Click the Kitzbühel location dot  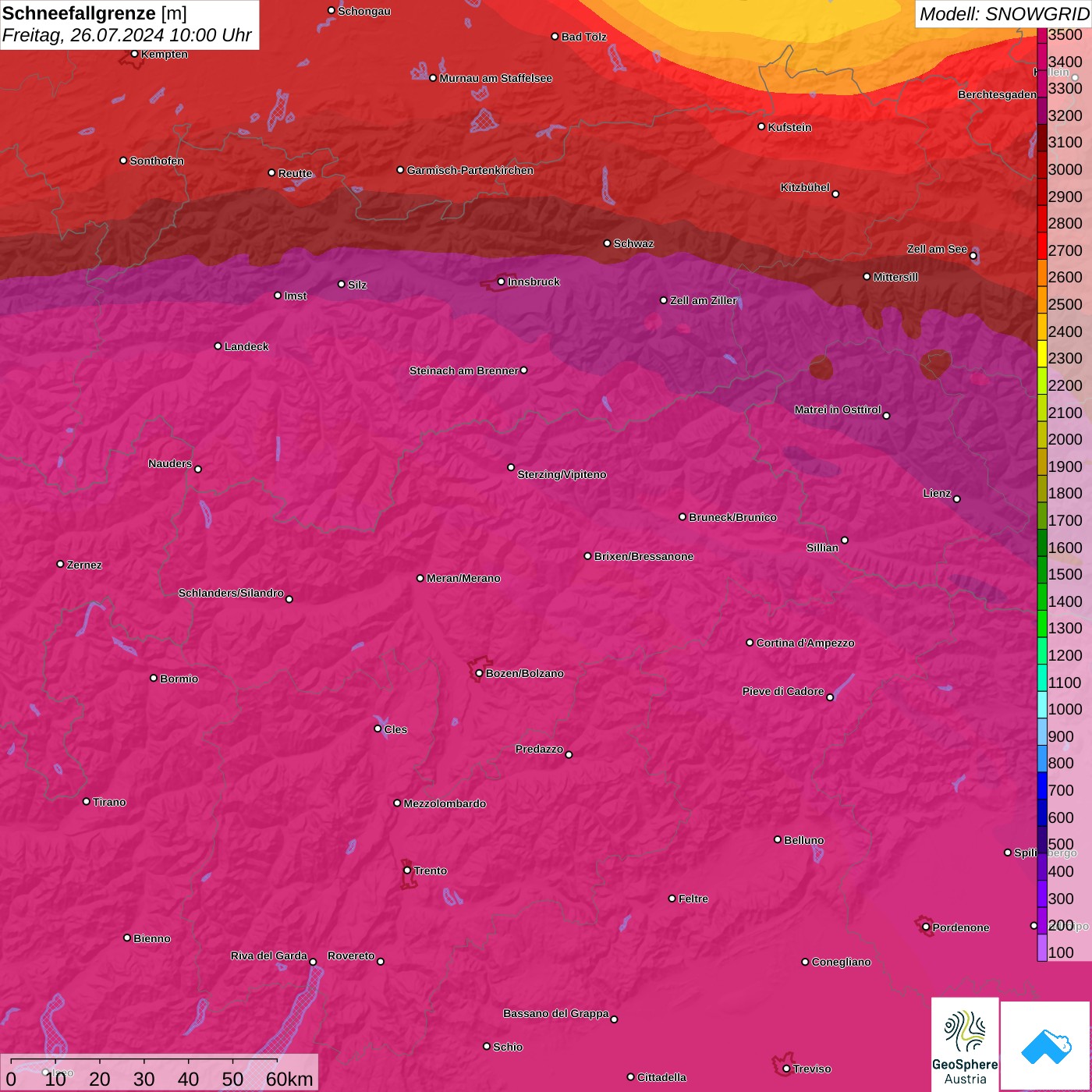click(x=835, y=194)
